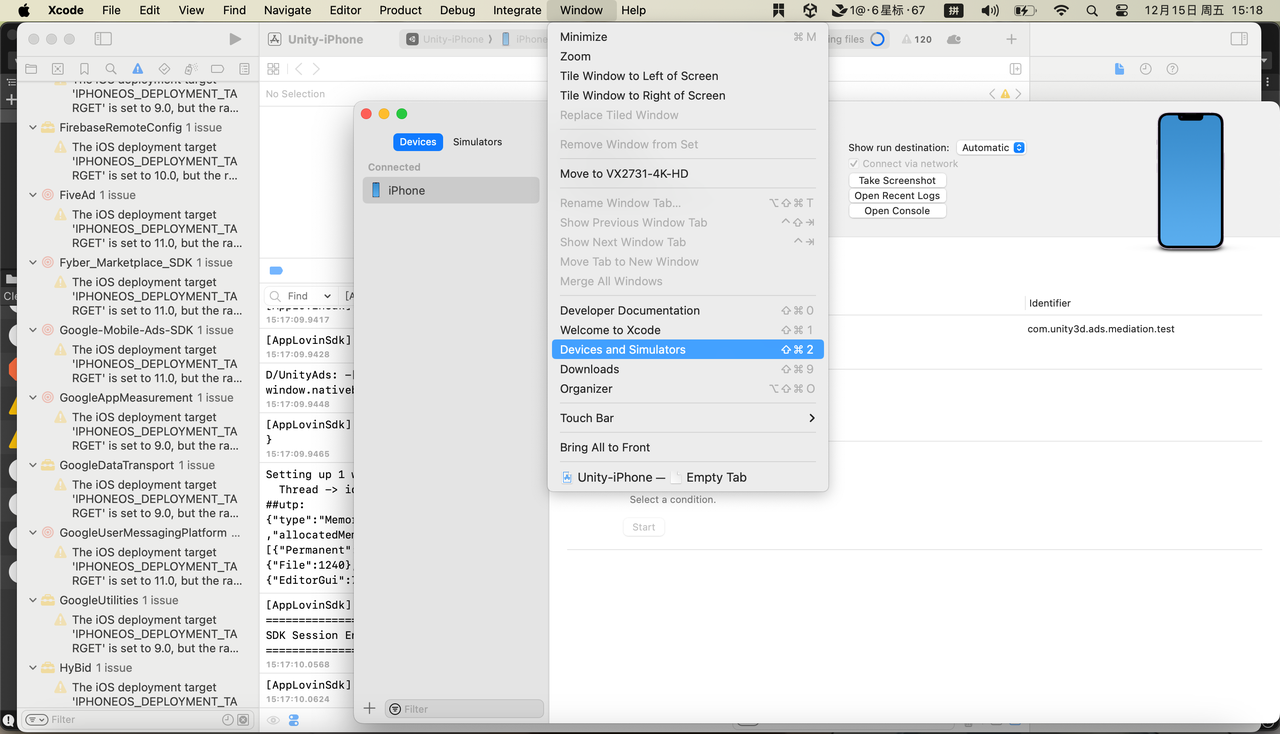Click Open Recent Logs button
The image size is (1280, 734).
pyautogui.click(x=897, y=196)
